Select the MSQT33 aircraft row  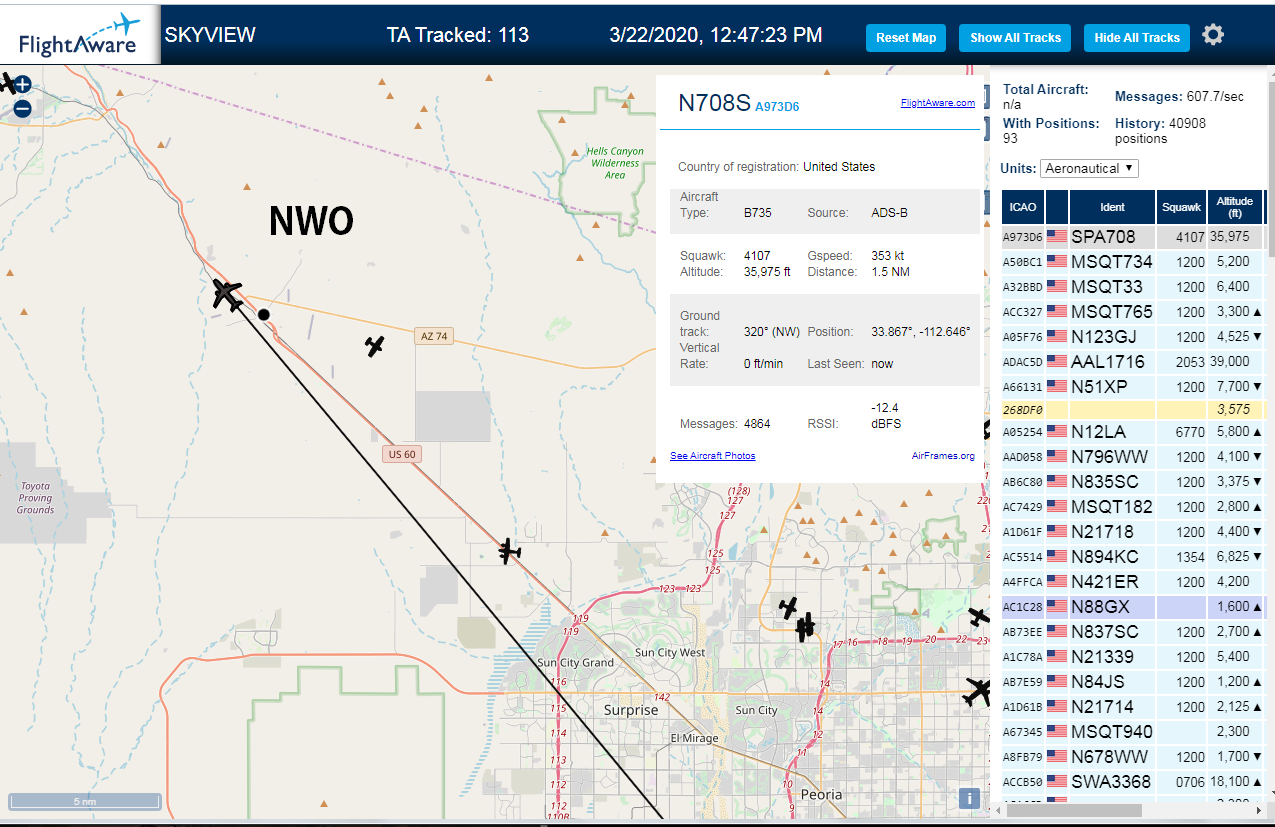tap(1133, 287)
